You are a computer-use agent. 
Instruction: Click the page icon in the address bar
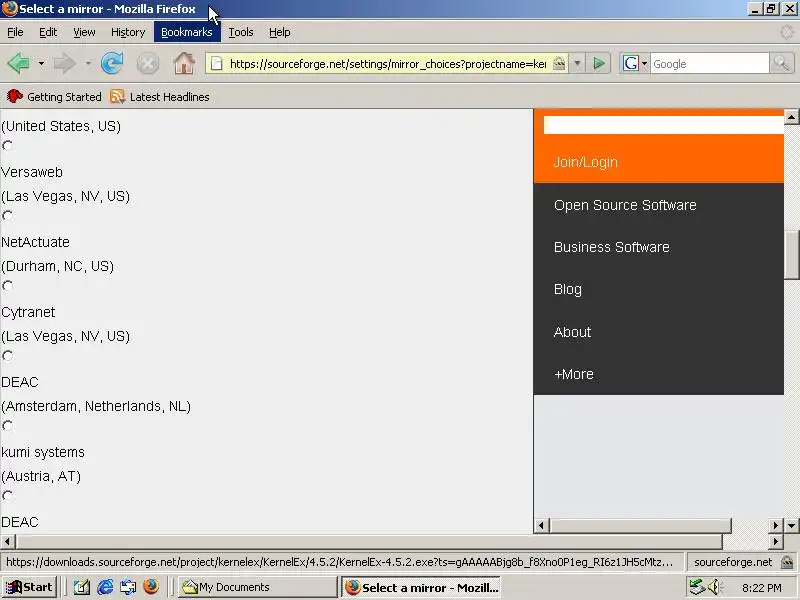pyautogui.click(x=217, y=64)
